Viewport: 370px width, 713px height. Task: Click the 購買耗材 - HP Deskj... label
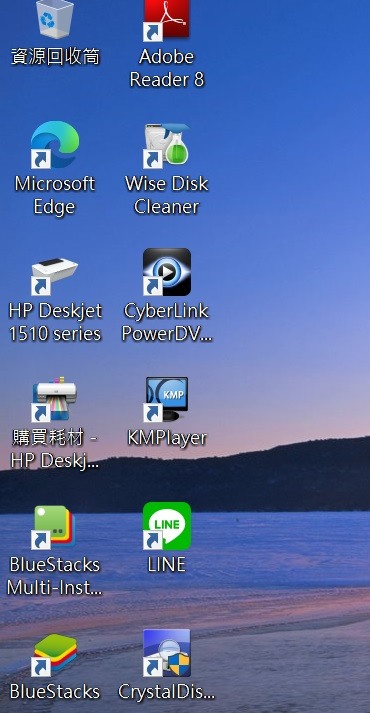coord(55,450)
